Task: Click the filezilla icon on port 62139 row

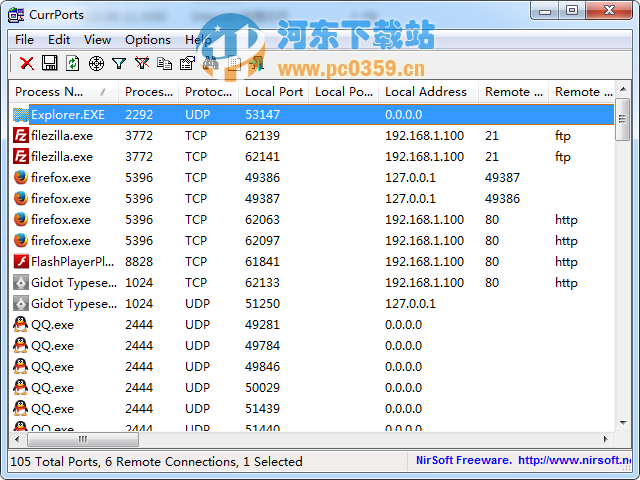Action: [x=21, y=136]
